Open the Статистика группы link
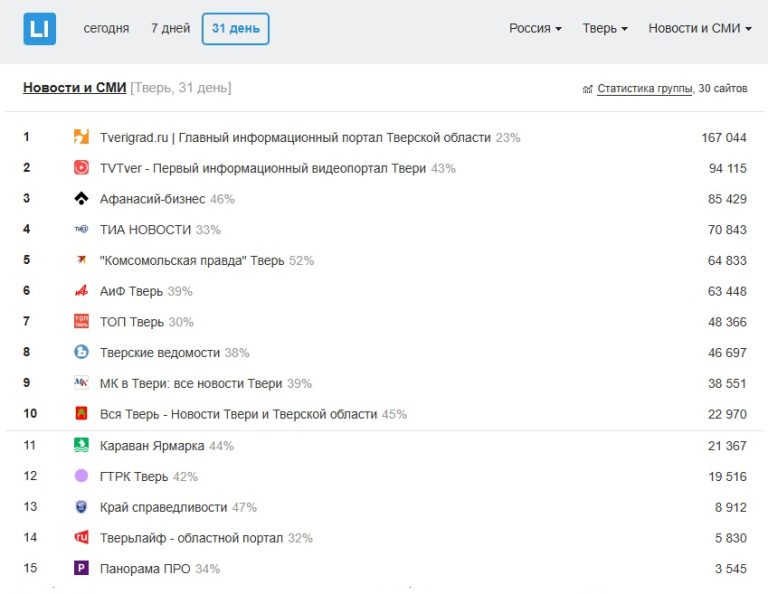 644,89
